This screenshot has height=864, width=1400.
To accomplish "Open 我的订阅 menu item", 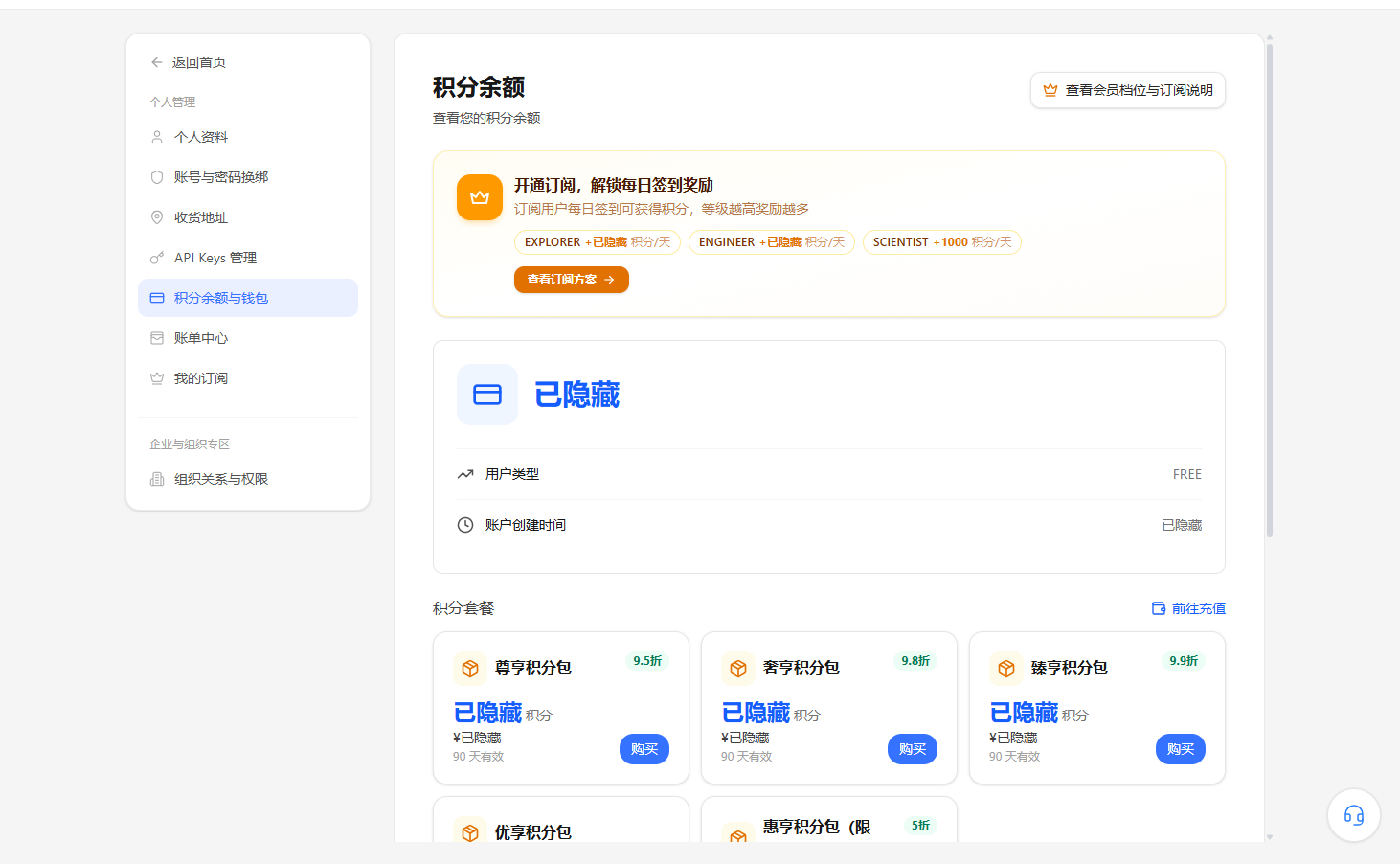I will pyautogui.click(x=248, y=378).
